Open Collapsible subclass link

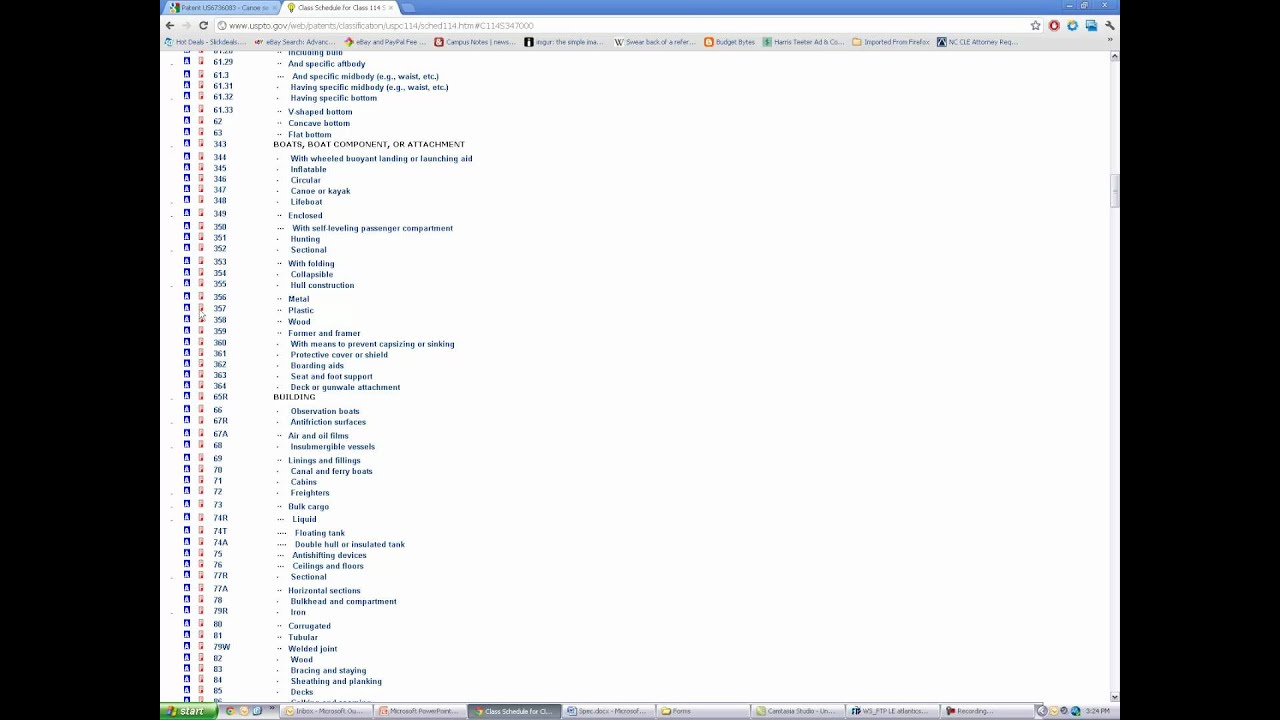[312, 274]
